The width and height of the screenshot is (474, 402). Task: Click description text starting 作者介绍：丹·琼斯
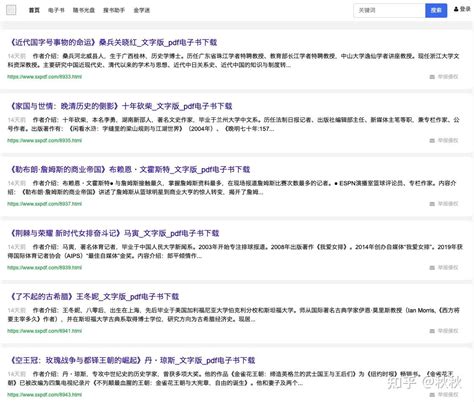coord(231,378)
